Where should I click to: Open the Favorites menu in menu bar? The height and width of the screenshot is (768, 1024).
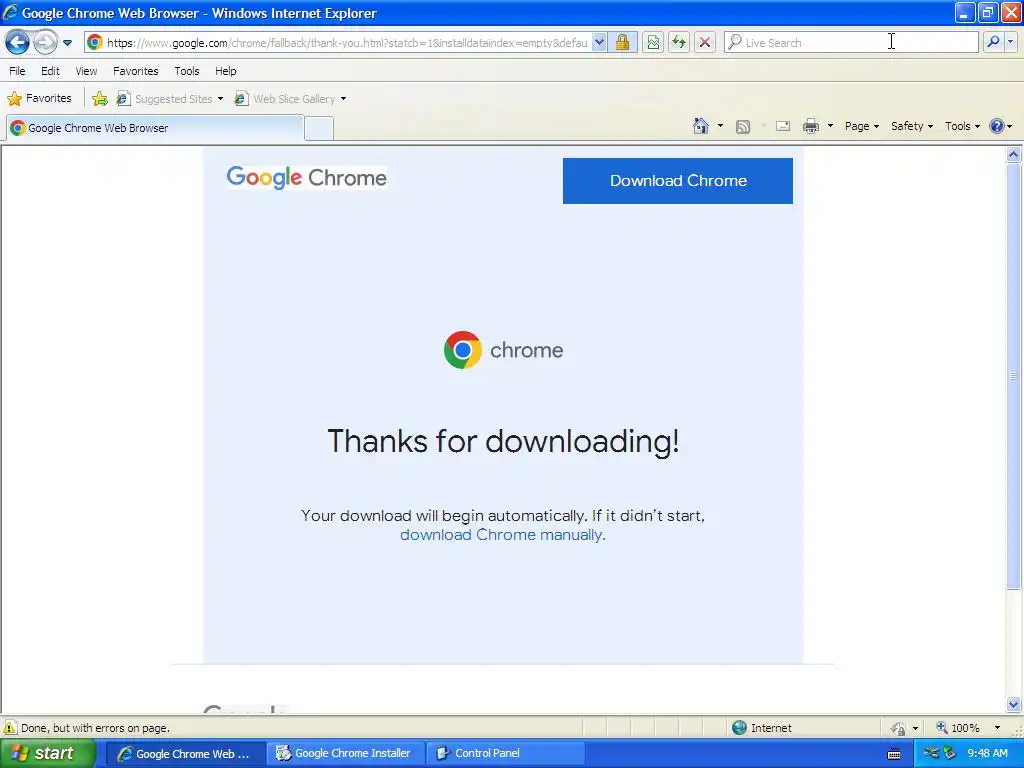tap(135, 71)
